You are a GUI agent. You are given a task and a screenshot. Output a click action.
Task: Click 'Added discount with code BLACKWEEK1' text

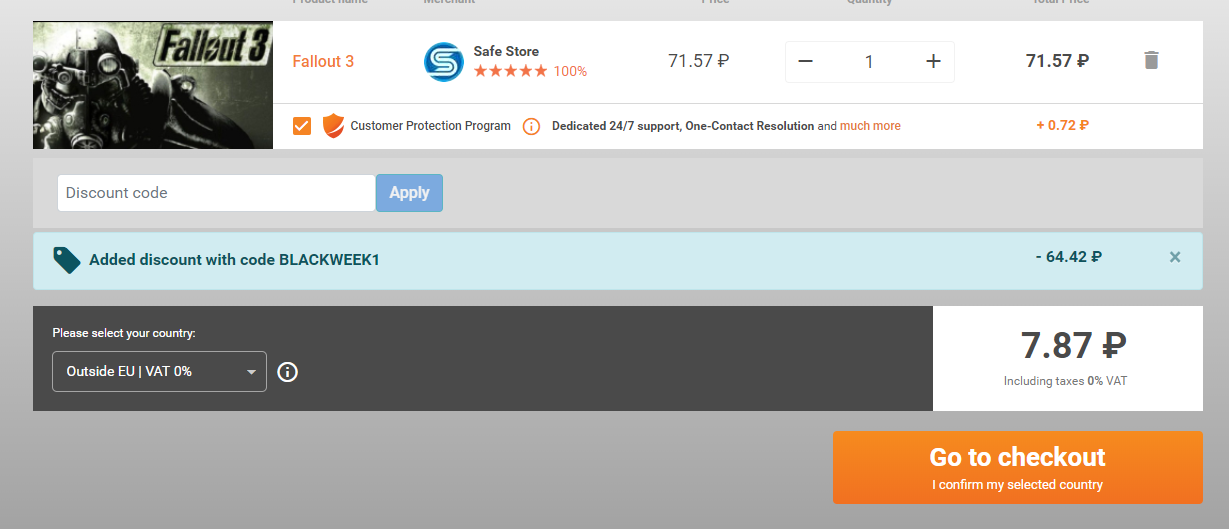pyautogui.click(x=234, y=260)
